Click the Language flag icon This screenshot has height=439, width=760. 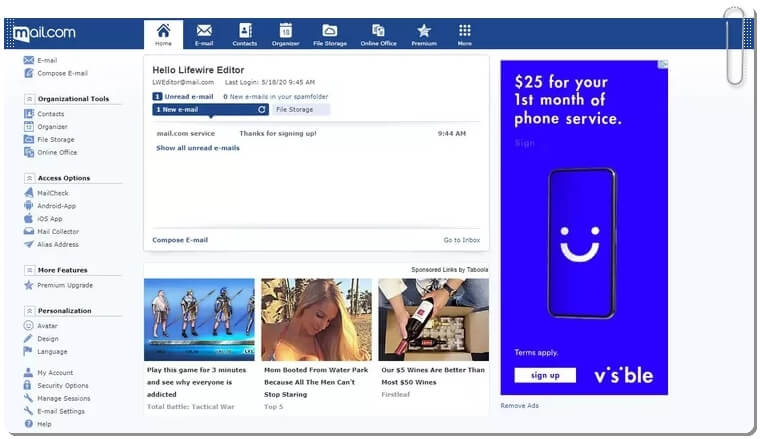tap(28, 351)
